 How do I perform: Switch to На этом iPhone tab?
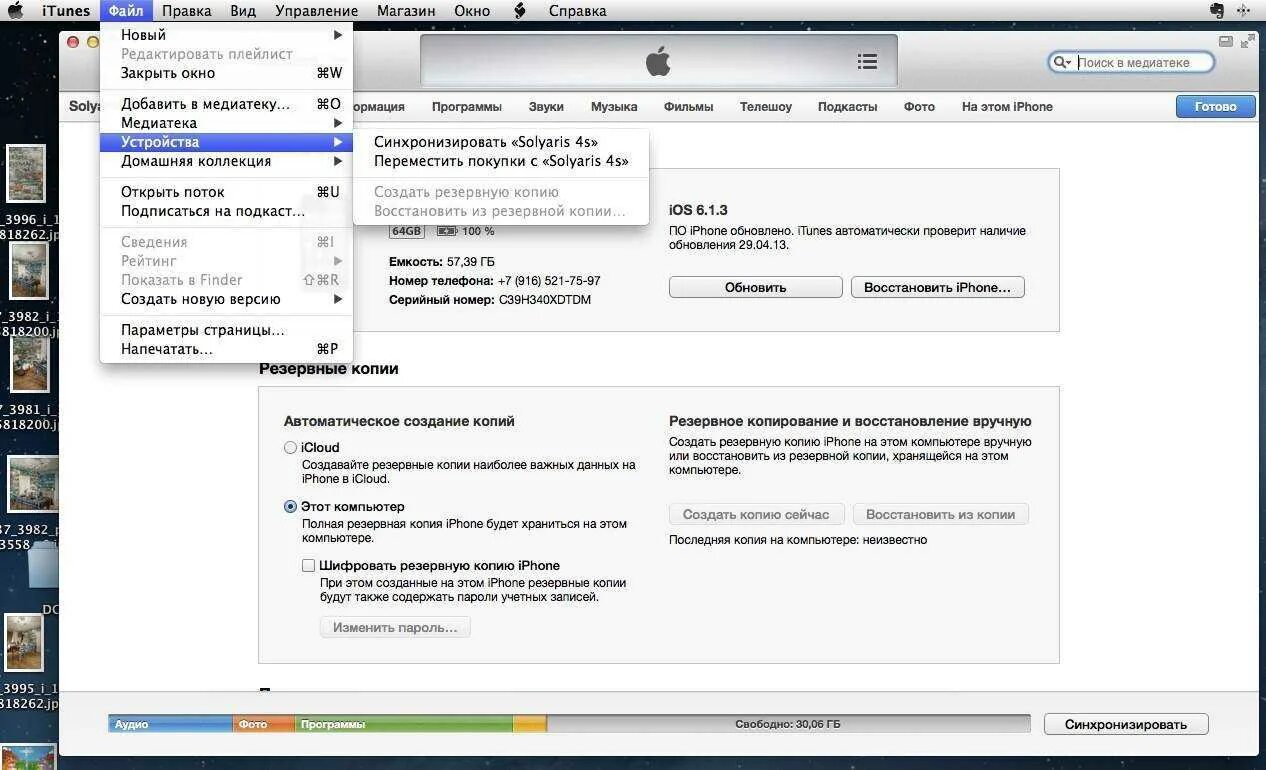[1007, 107]
